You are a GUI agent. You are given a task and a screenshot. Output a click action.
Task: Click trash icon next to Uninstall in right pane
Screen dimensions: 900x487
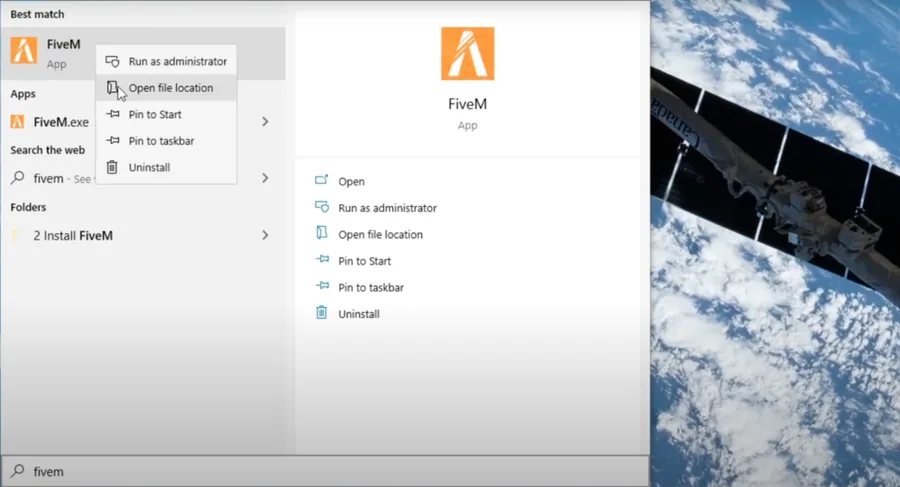[x=321, y=312]
